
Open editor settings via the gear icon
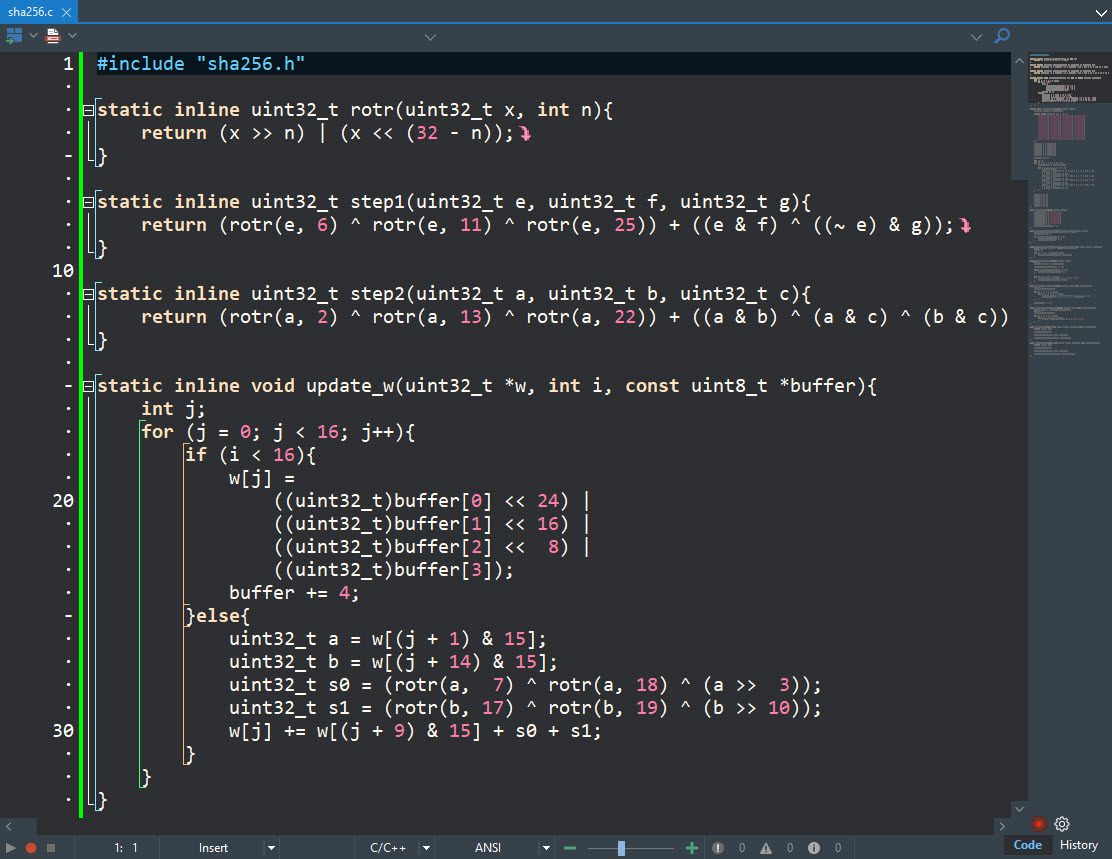coord(1061,824)
